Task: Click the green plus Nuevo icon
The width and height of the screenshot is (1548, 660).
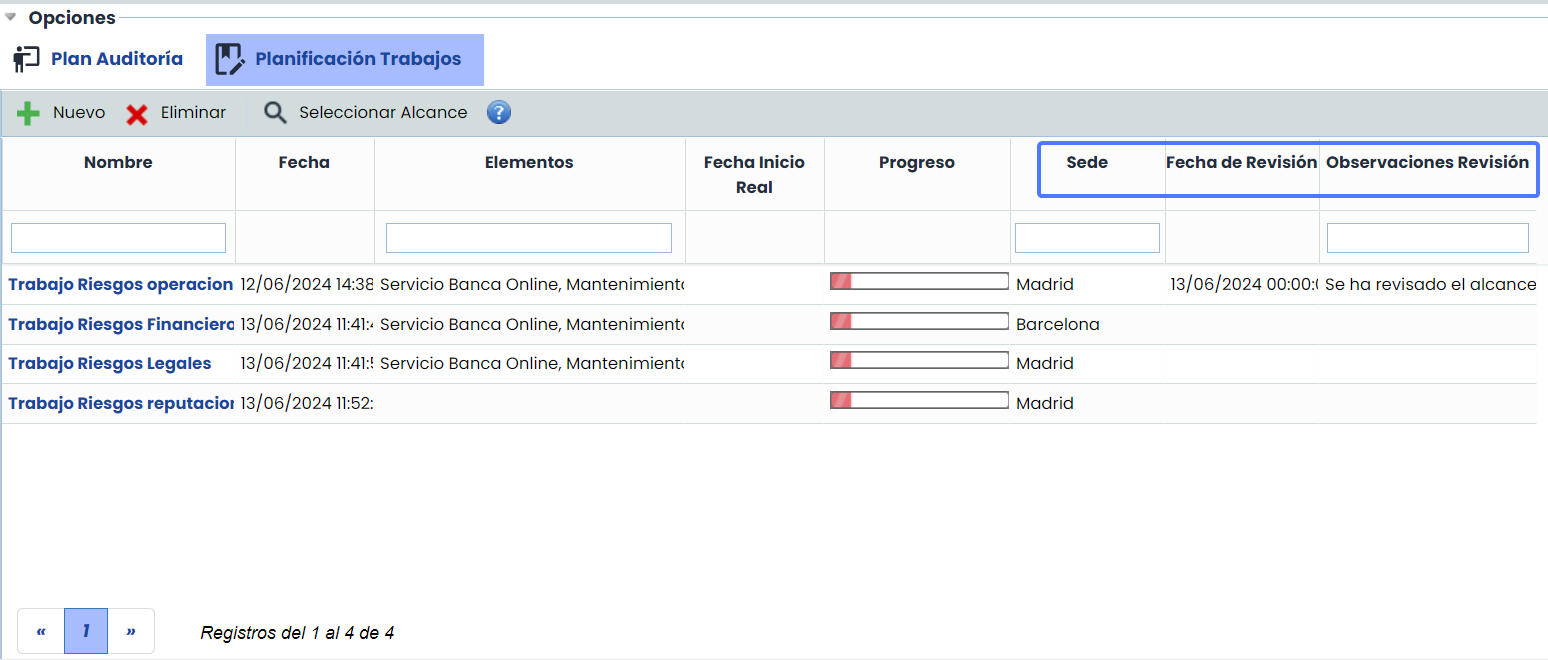Action: [x=28, y=113]
